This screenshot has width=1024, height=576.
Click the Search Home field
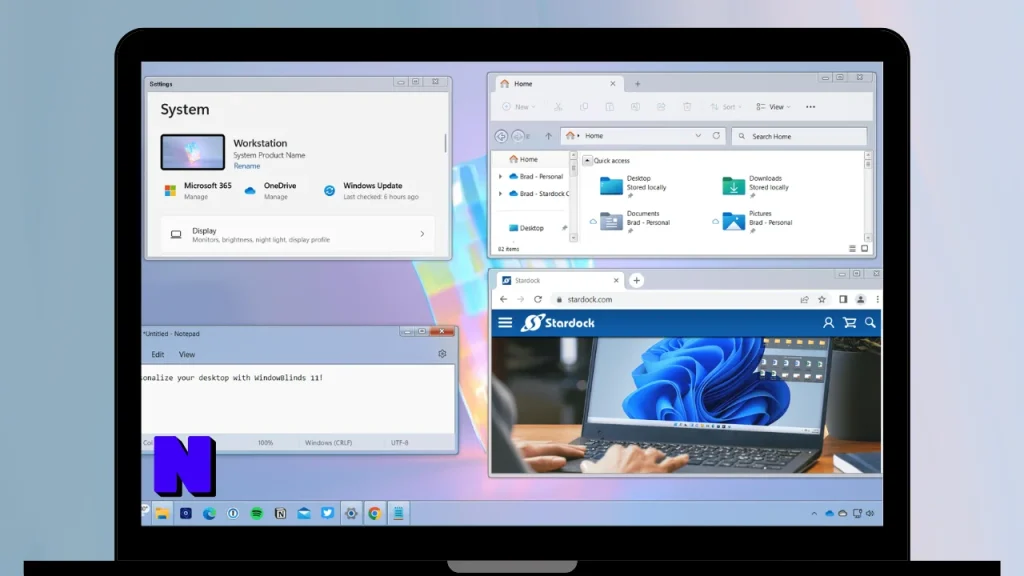tap(799, 136)
